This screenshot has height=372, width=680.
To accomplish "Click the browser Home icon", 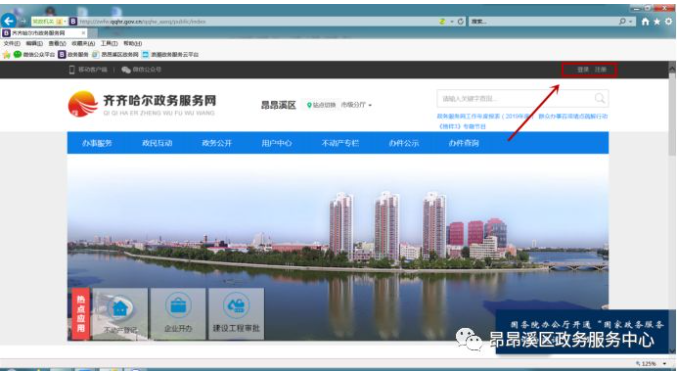I will [x=645, y=21].
